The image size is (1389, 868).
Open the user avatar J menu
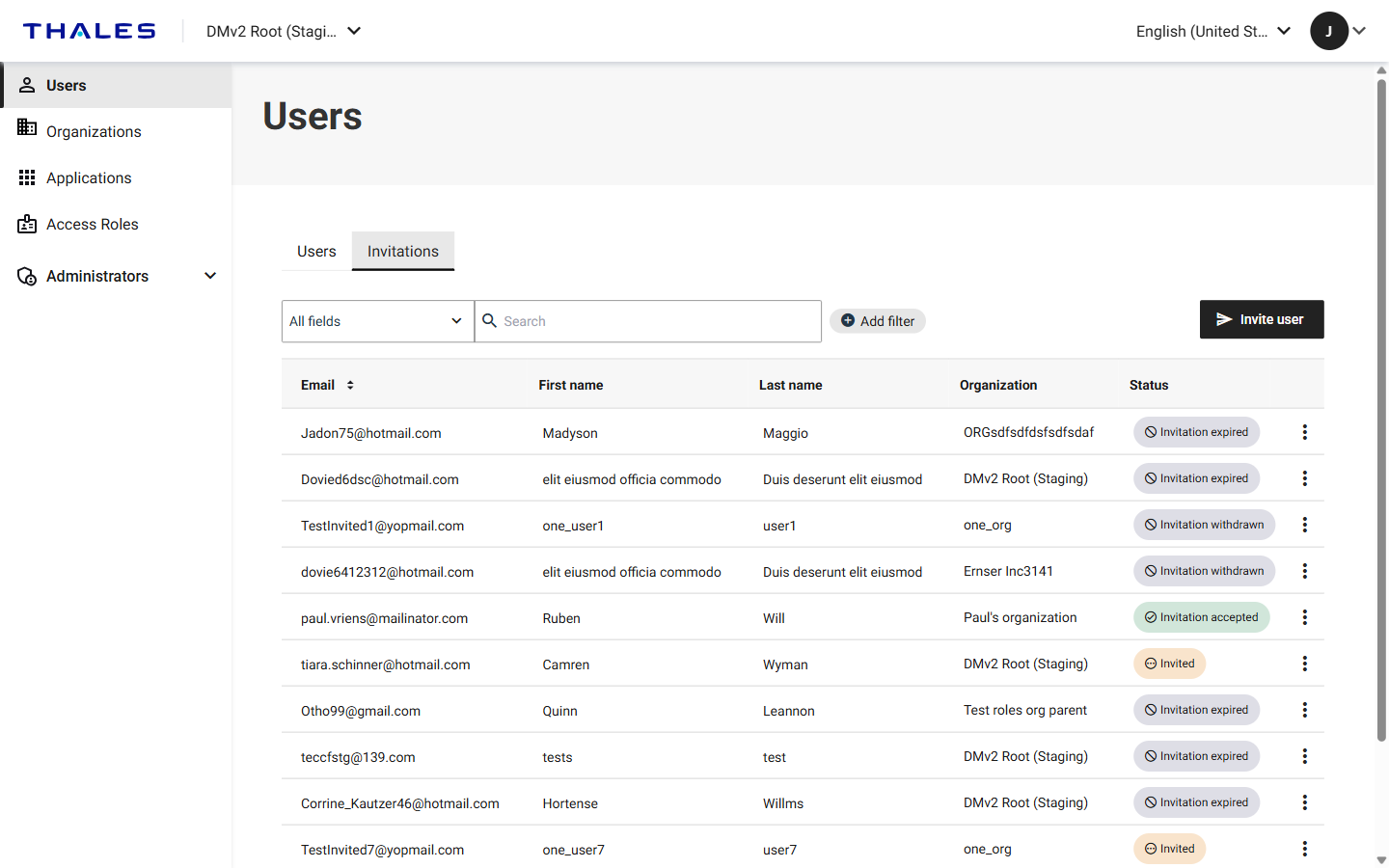1328,31
